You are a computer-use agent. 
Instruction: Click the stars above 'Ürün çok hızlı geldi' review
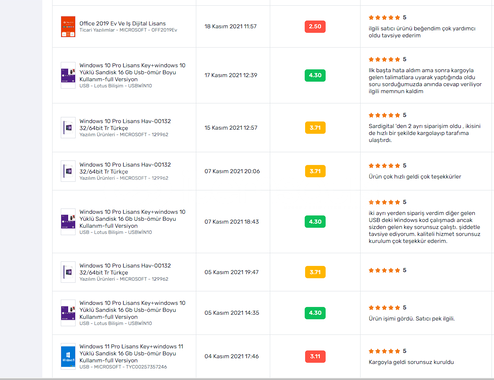coord(384,166)
